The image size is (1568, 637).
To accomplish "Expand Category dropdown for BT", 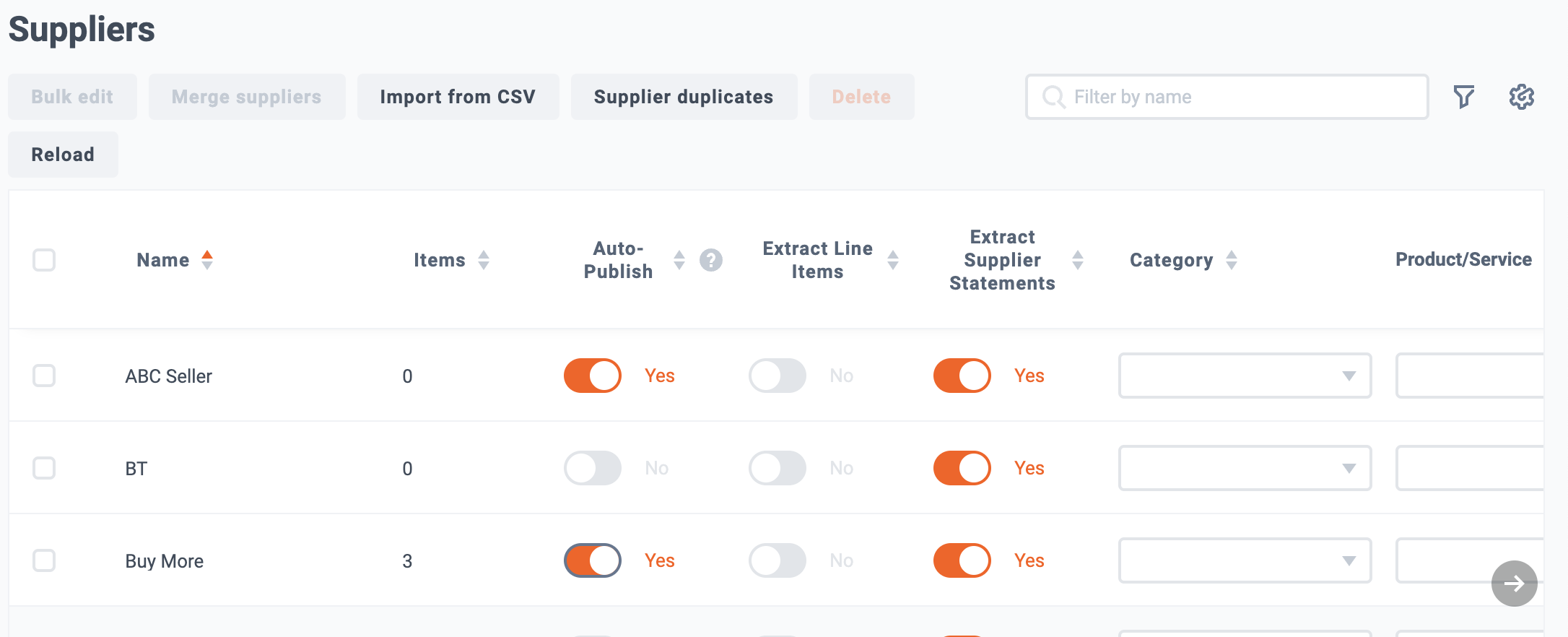I will [x=1245, y=468].
